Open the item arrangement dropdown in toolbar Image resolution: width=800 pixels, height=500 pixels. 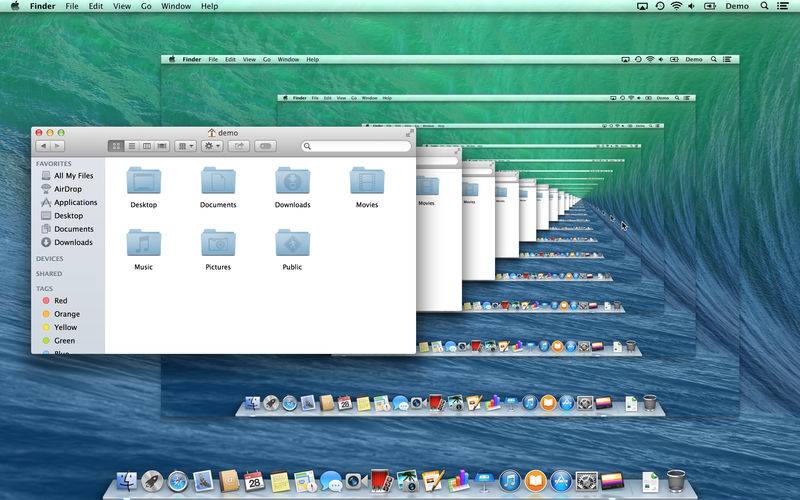185,146
